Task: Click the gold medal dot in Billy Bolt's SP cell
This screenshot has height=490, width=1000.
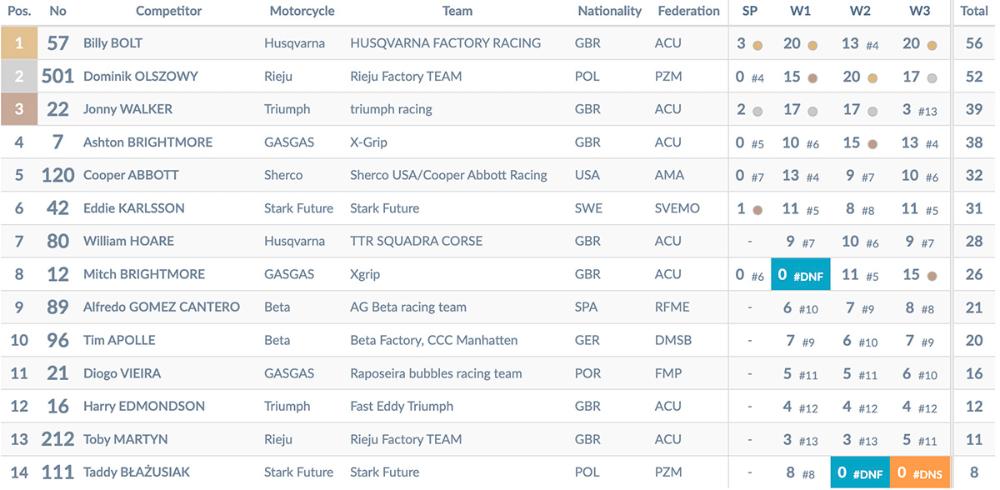Action: 757,45
